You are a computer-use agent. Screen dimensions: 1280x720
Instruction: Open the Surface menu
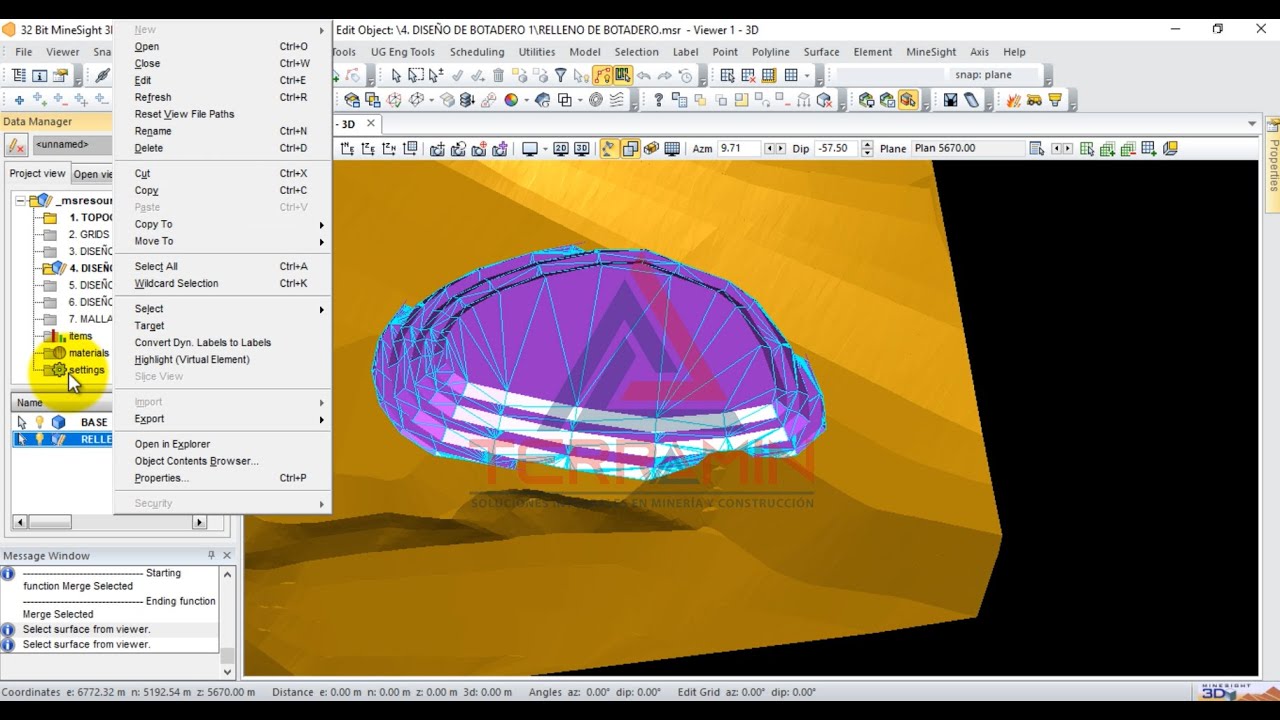(x=821, y=52)
